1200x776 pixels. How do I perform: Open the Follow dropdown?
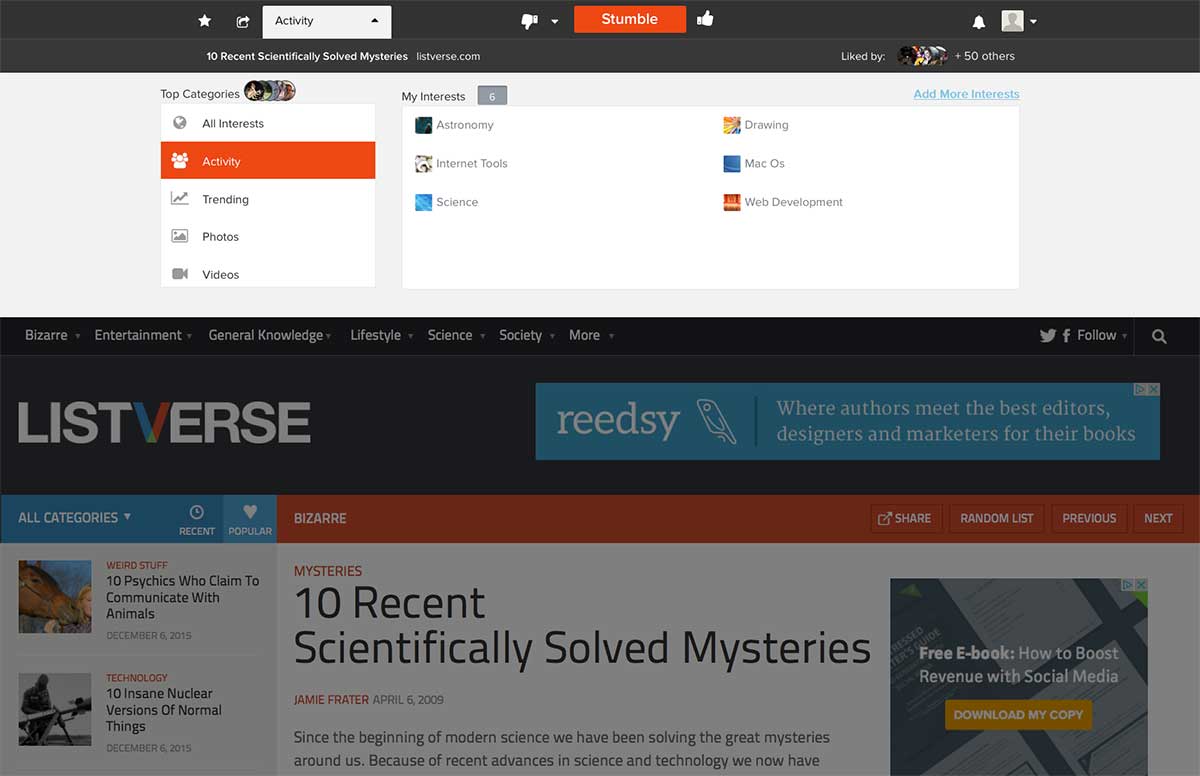(x=1102, y=336)
